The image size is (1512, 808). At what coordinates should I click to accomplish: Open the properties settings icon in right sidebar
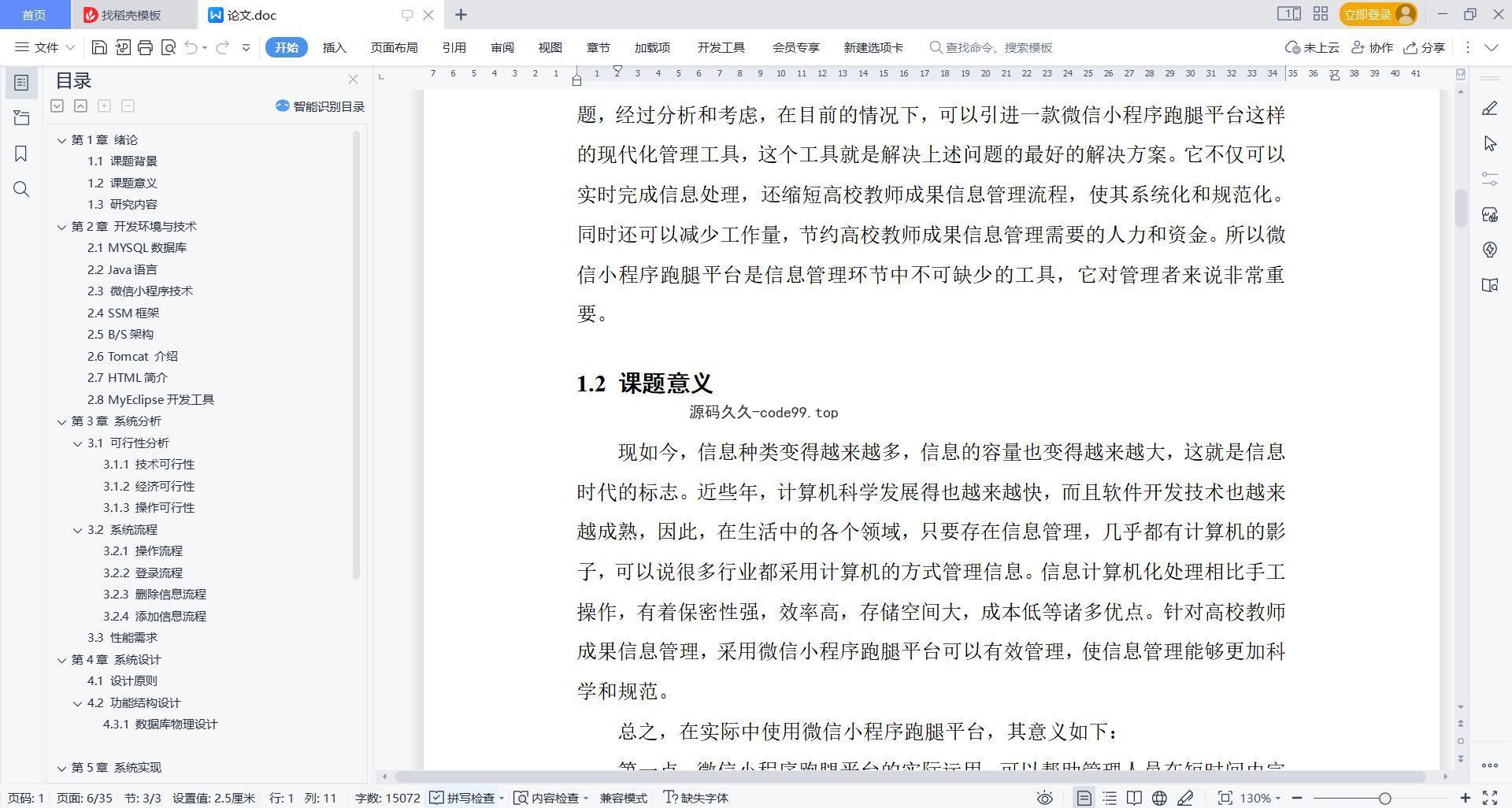pyautogui.click(x=1489, y=179)
